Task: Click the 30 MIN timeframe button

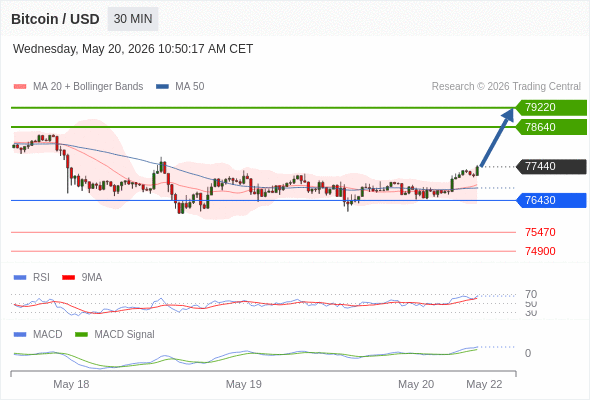Action: [x=133, y=19]
